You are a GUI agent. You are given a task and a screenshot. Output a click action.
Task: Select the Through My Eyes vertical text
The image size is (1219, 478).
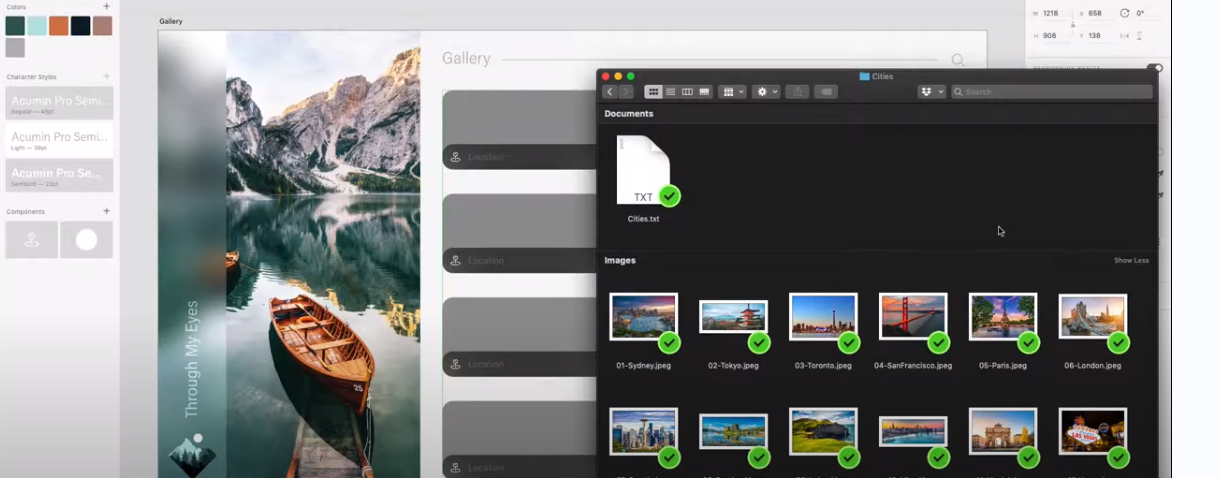click(x=192, y=359)
